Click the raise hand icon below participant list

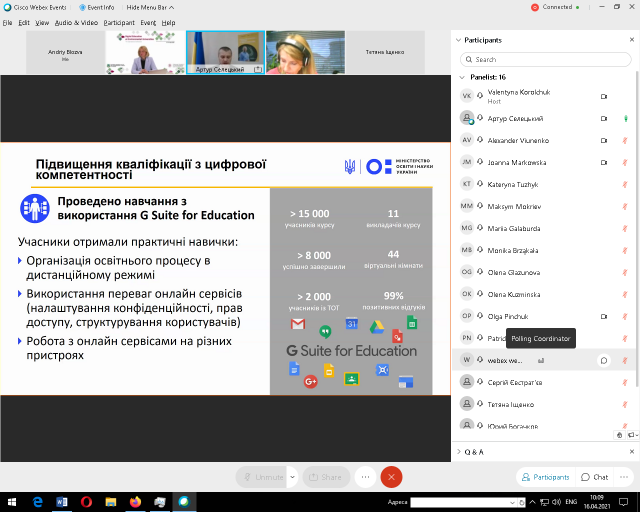(620, 435)
